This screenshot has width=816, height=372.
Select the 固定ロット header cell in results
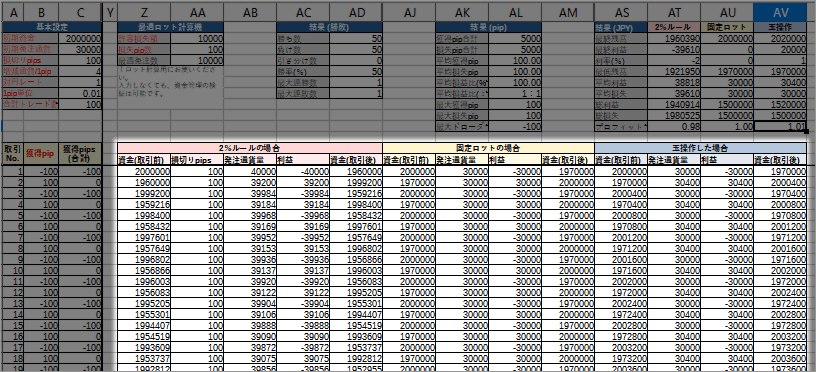[x=726, y=27]
